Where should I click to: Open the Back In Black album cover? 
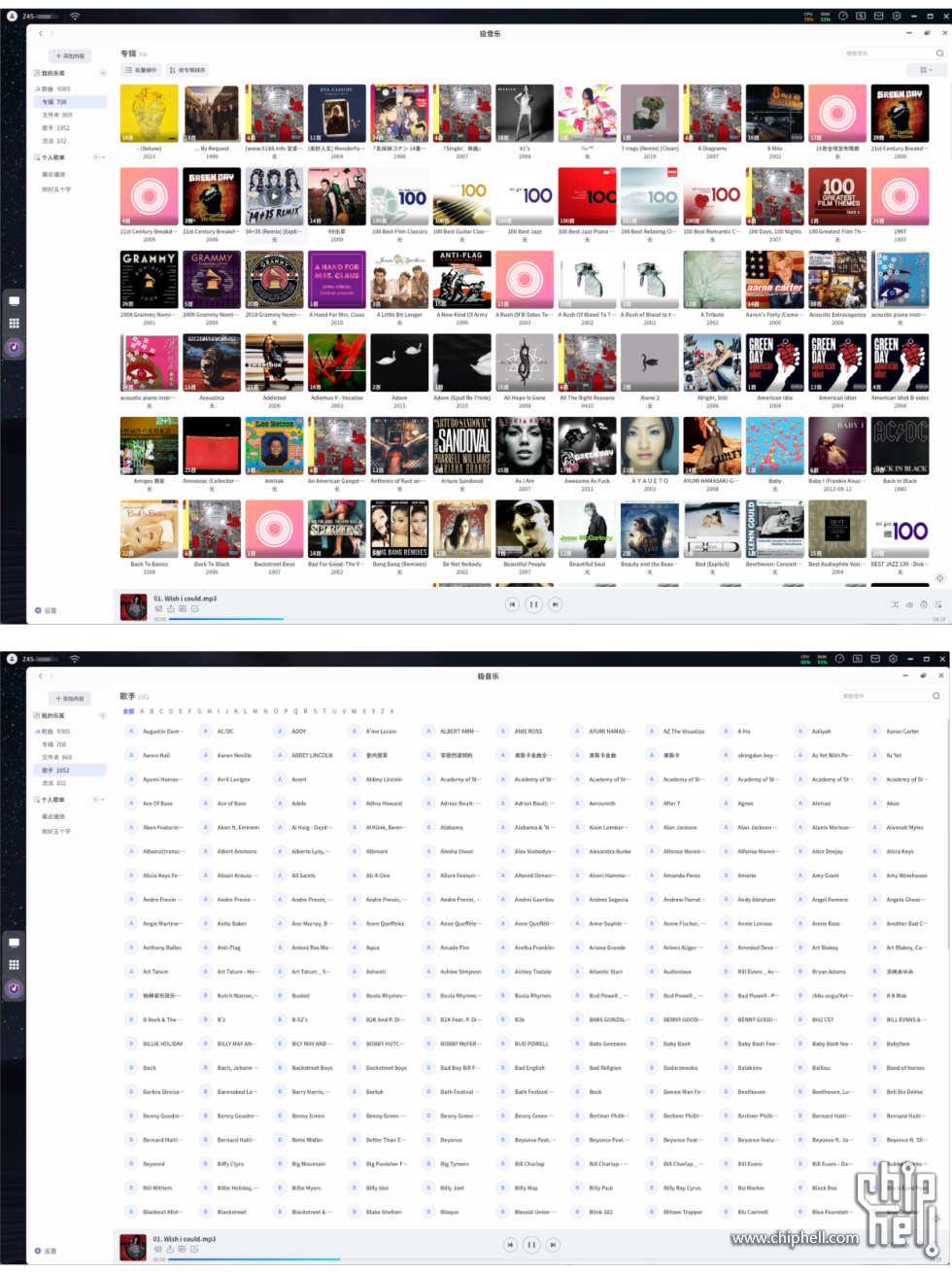click(x=900, y=446)
